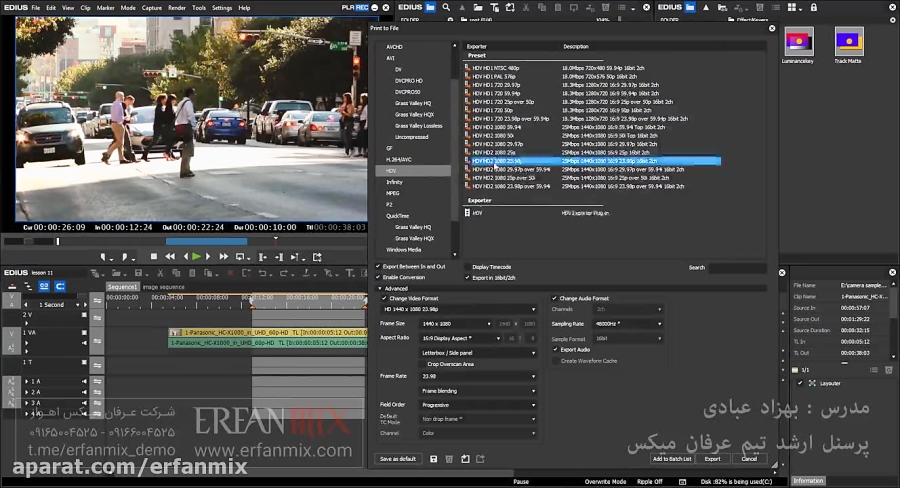Collapse the Advanced section

pos(379,288)
